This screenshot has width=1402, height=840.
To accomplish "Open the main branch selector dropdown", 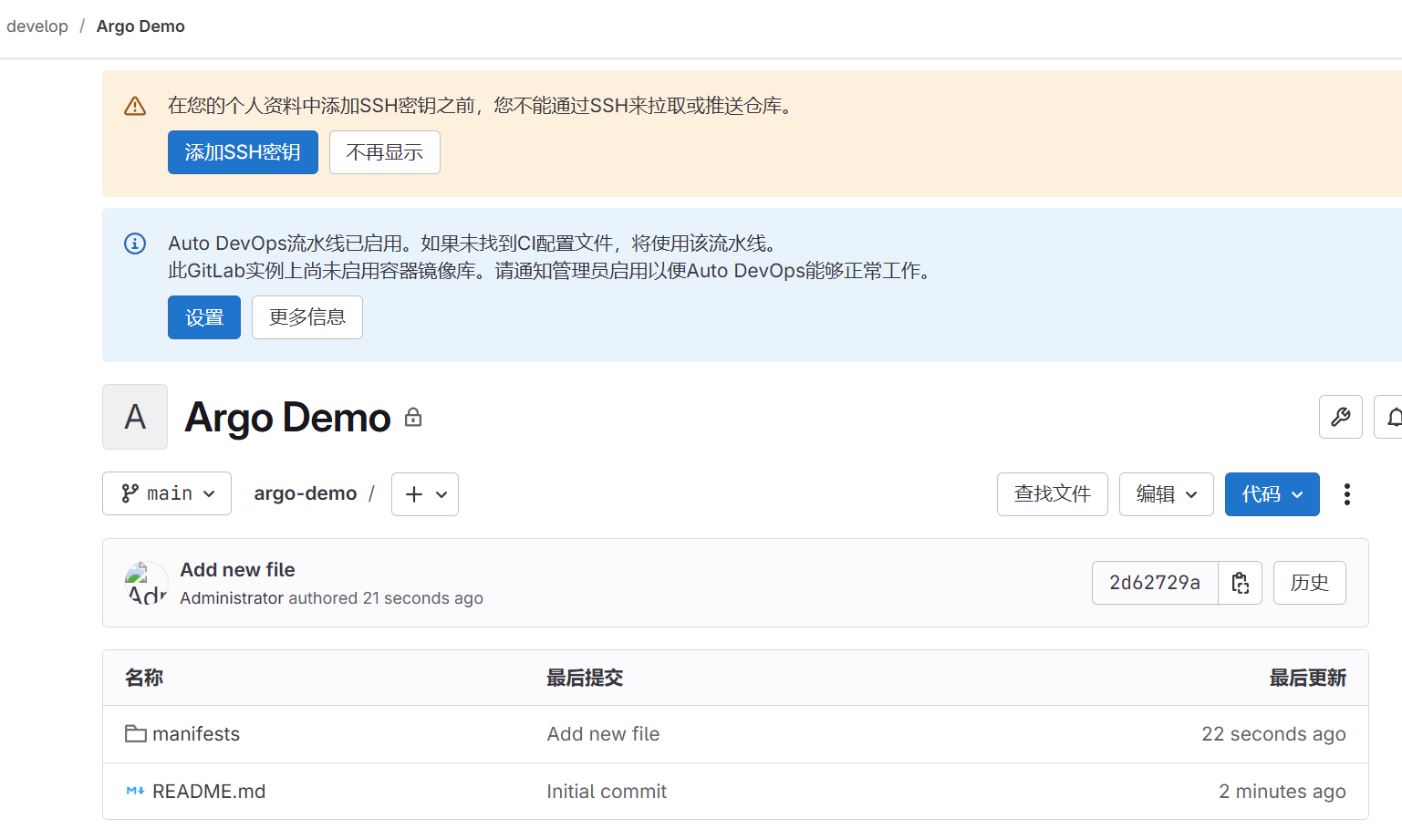I will (x=167, y=493).
